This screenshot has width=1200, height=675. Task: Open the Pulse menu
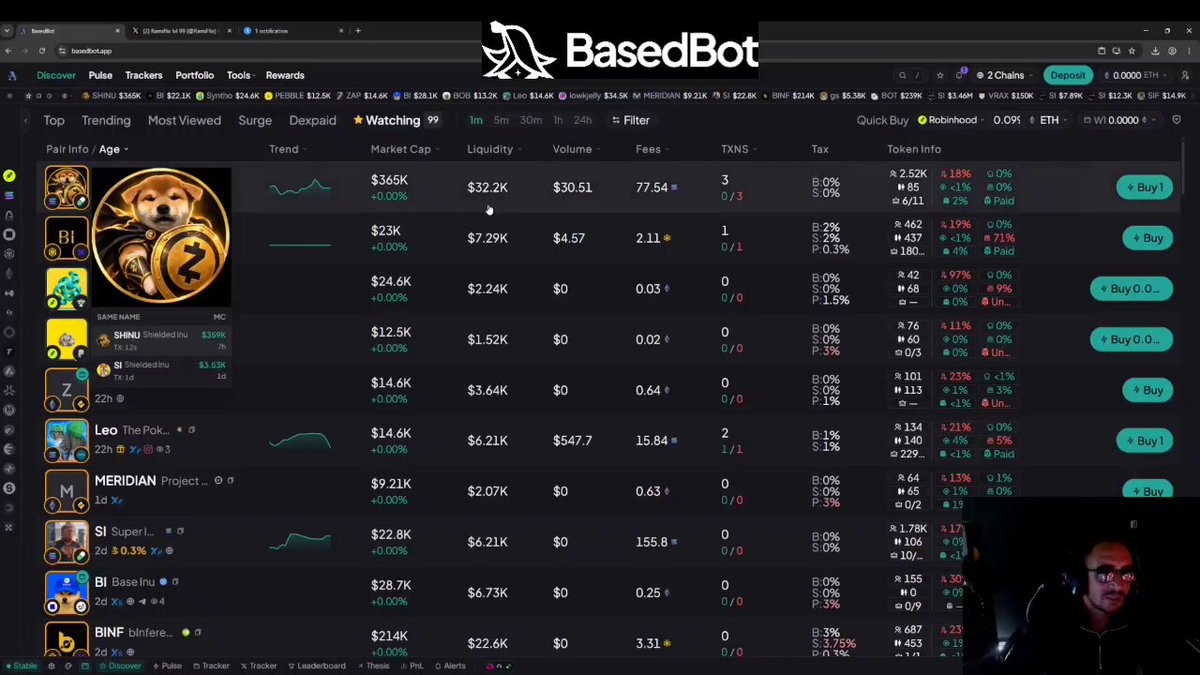[x=100, y=75]
